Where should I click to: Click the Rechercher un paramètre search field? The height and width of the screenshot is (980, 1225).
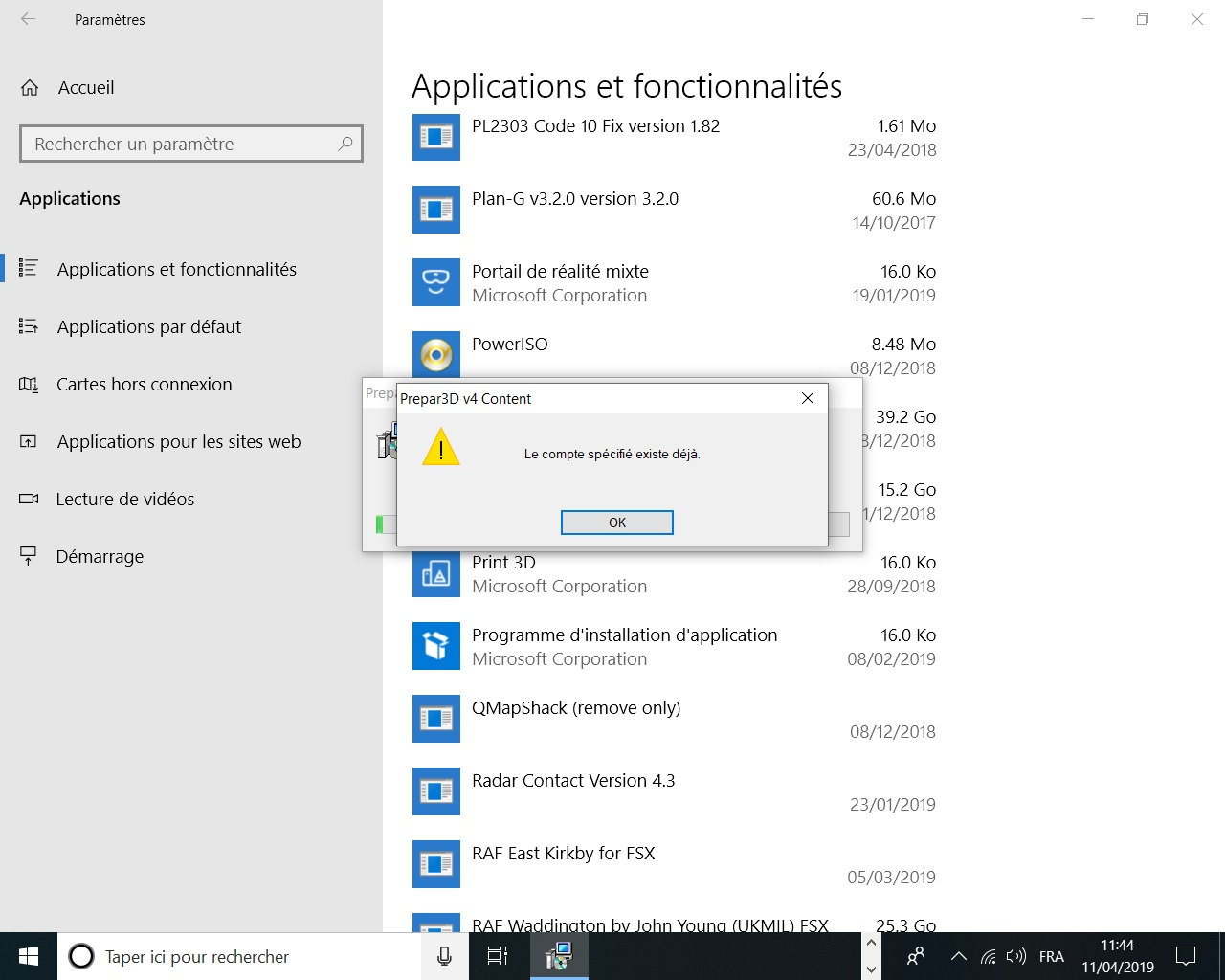191,144
